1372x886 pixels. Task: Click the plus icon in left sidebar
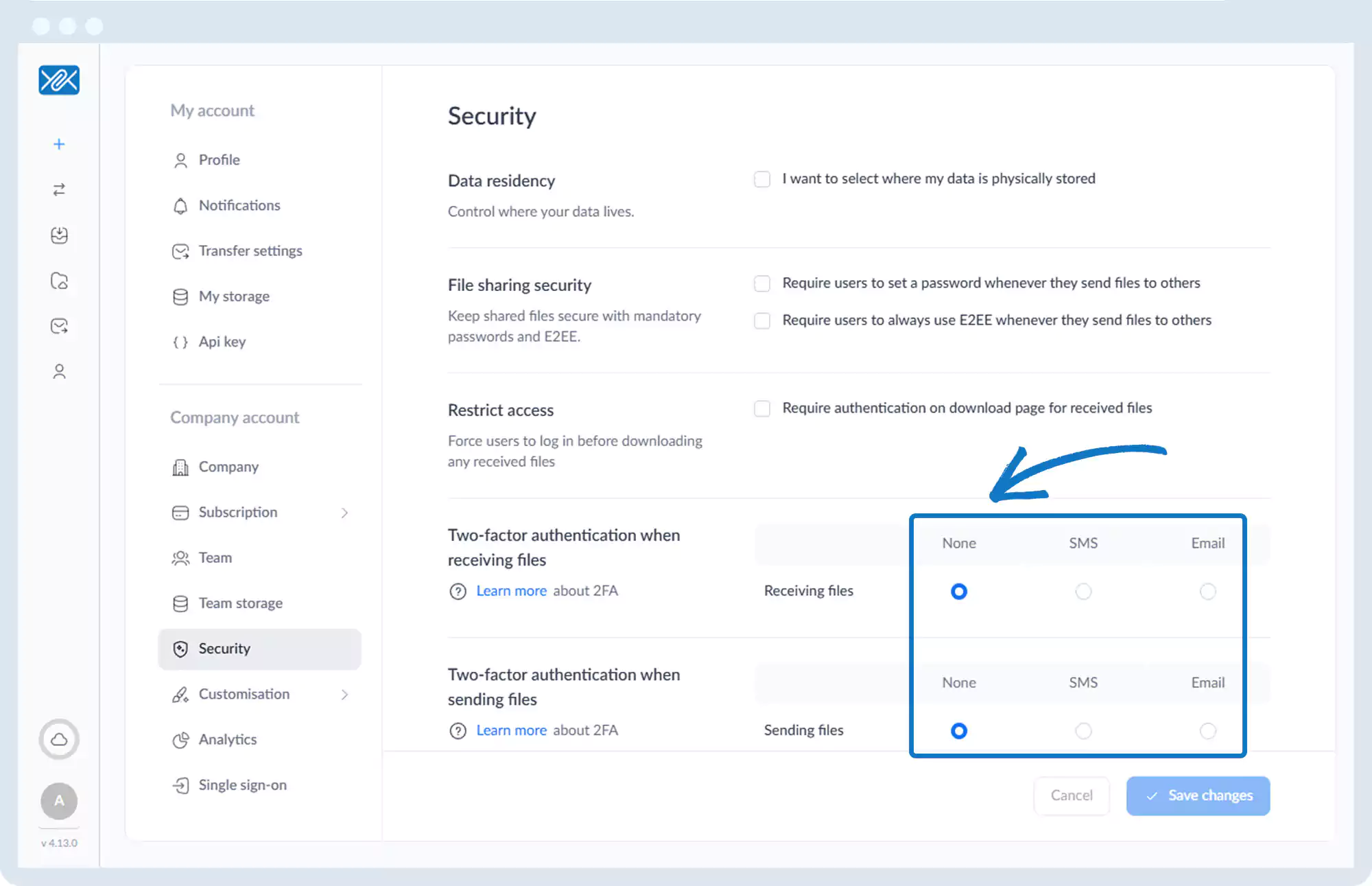pyautogui.click(x=59, y=144)
